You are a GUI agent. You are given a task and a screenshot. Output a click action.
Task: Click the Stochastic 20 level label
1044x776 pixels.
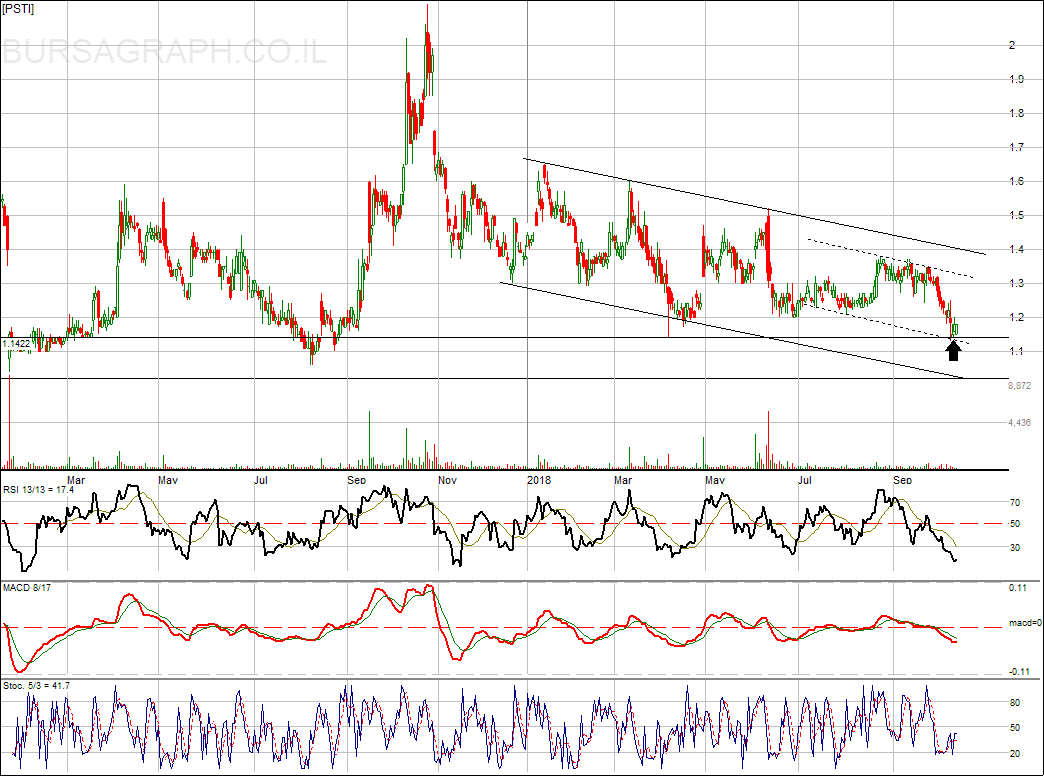[x=1014, y=753]
